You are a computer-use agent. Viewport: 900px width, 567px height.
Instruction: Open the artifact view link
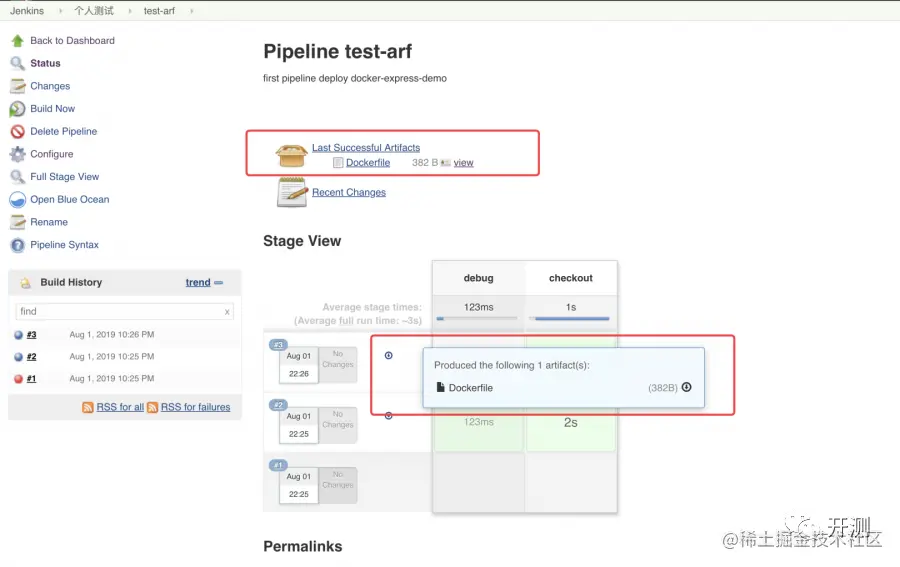pyautogui.click(x=463, y=163)
